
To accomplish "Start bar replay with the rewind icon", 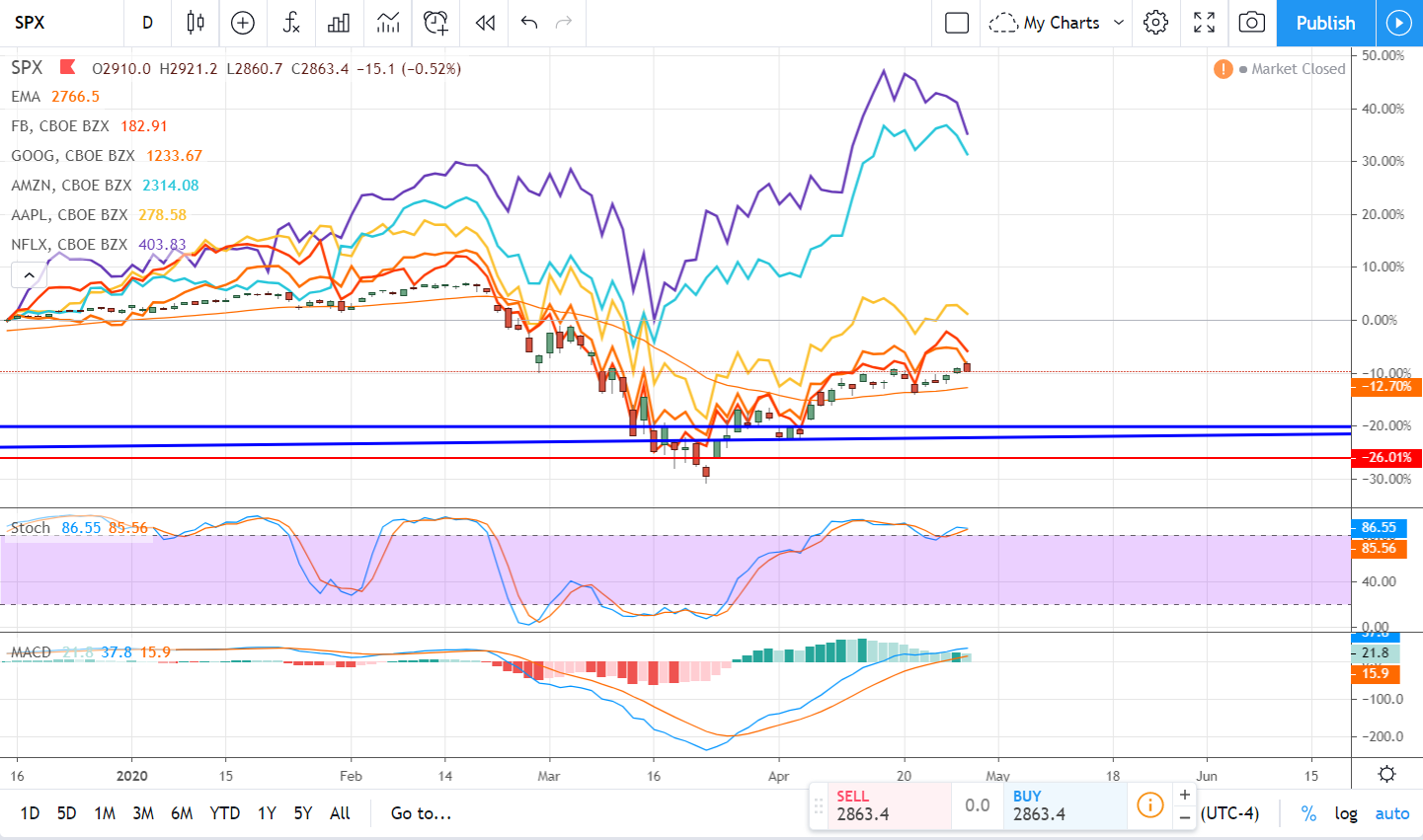I will click(x=483, y=23).
